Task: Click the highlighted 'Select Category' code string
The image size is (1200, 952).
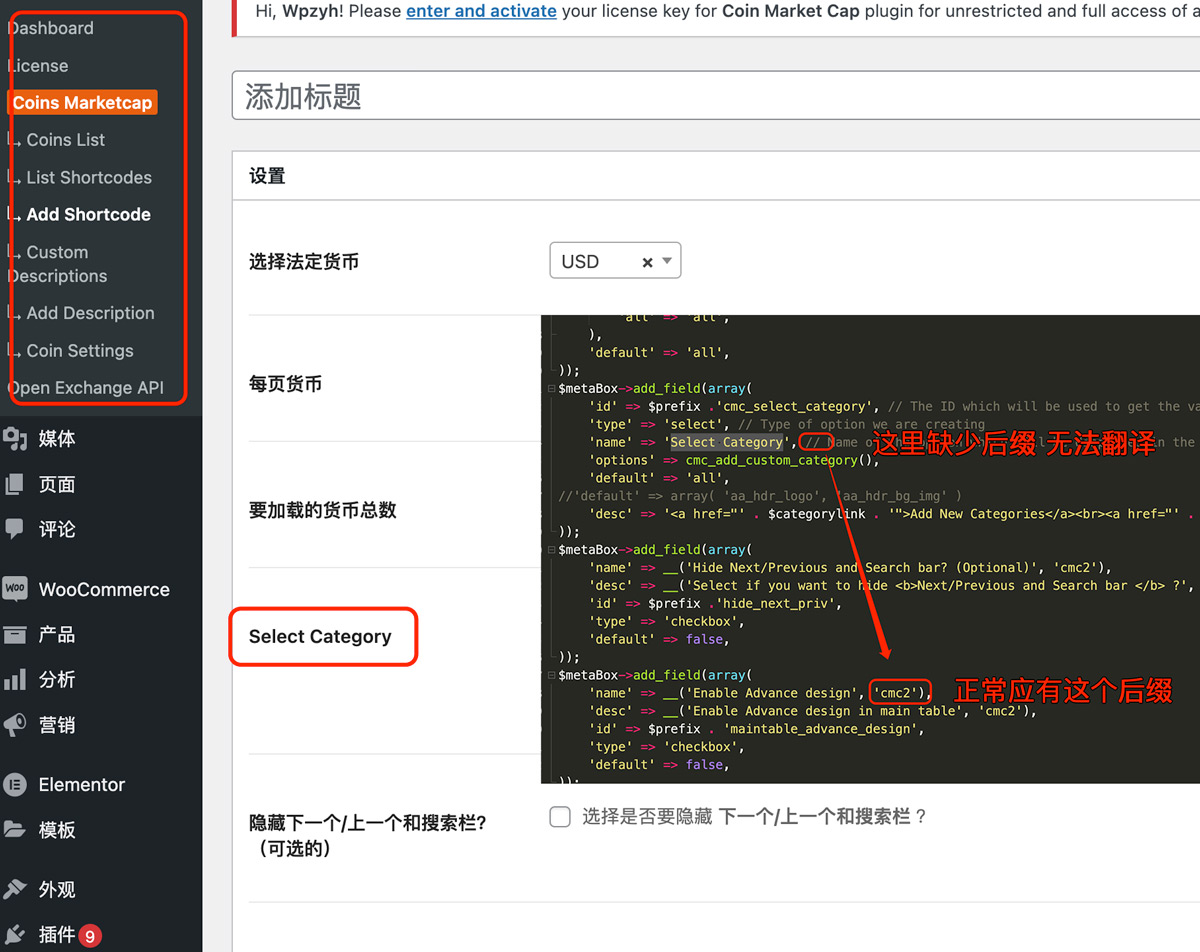Action: (727, 442)
